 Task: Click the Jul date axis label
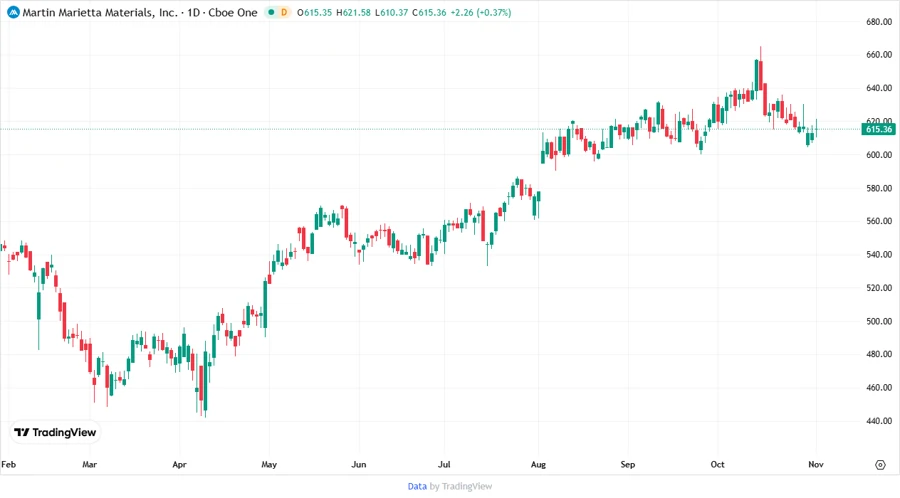click(444, 464)
